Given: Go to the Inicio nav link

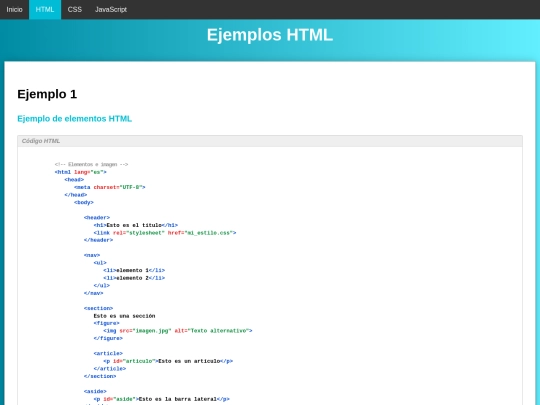Looking at the screenshot, I should [14, 10].
